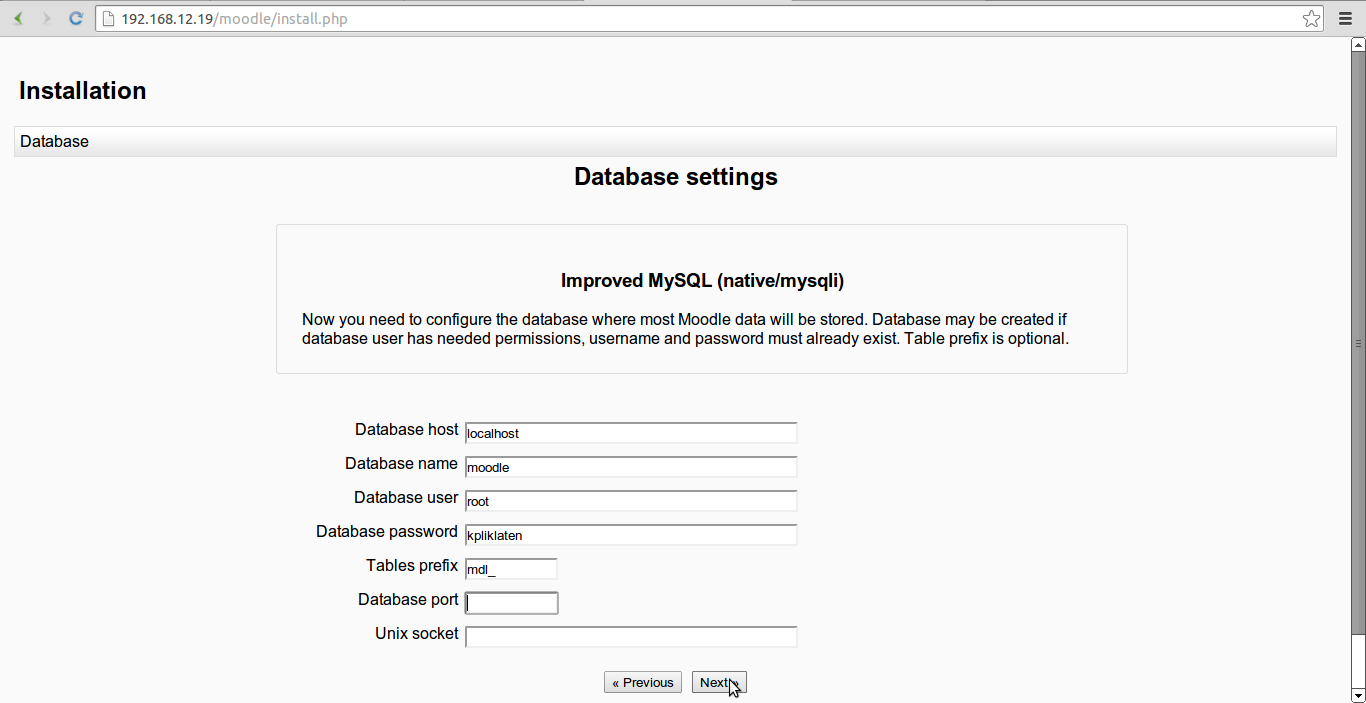This screenshot has width=1366, height=703.
Task: Click the Database port input field
Action: coord(511,603)
